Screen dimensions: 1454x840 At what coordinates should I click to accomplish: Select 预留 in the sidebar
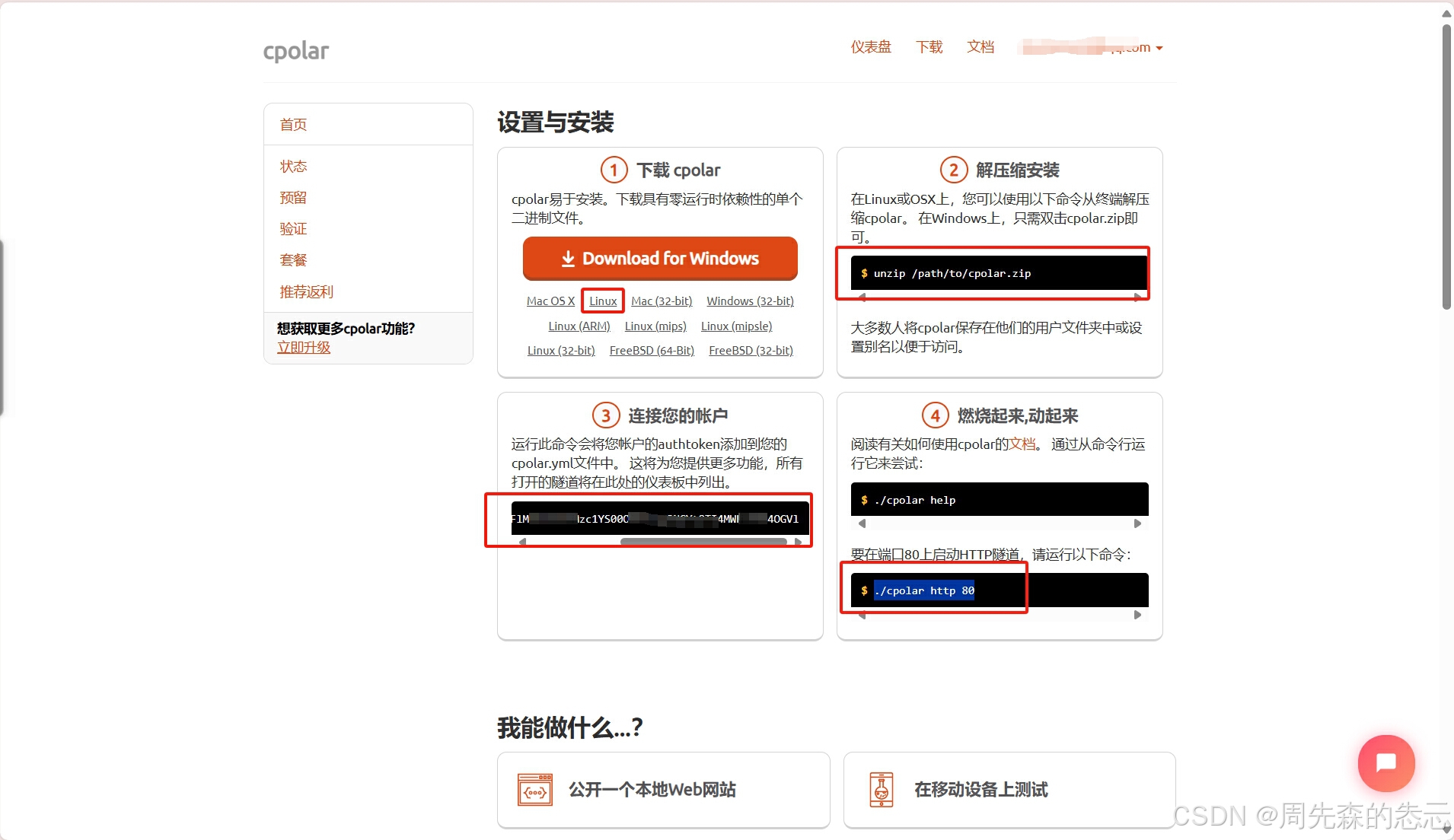pyautogui.click(x=293, y=197)
